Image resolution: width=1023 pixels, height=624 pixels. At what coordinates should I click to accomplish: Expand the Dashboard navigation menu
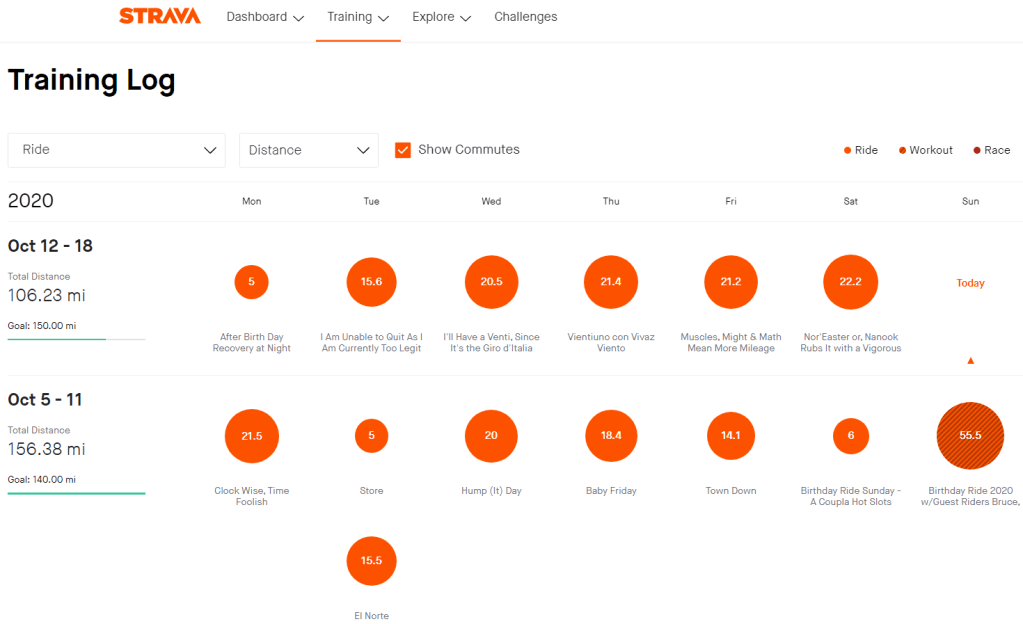pos(265,17)
